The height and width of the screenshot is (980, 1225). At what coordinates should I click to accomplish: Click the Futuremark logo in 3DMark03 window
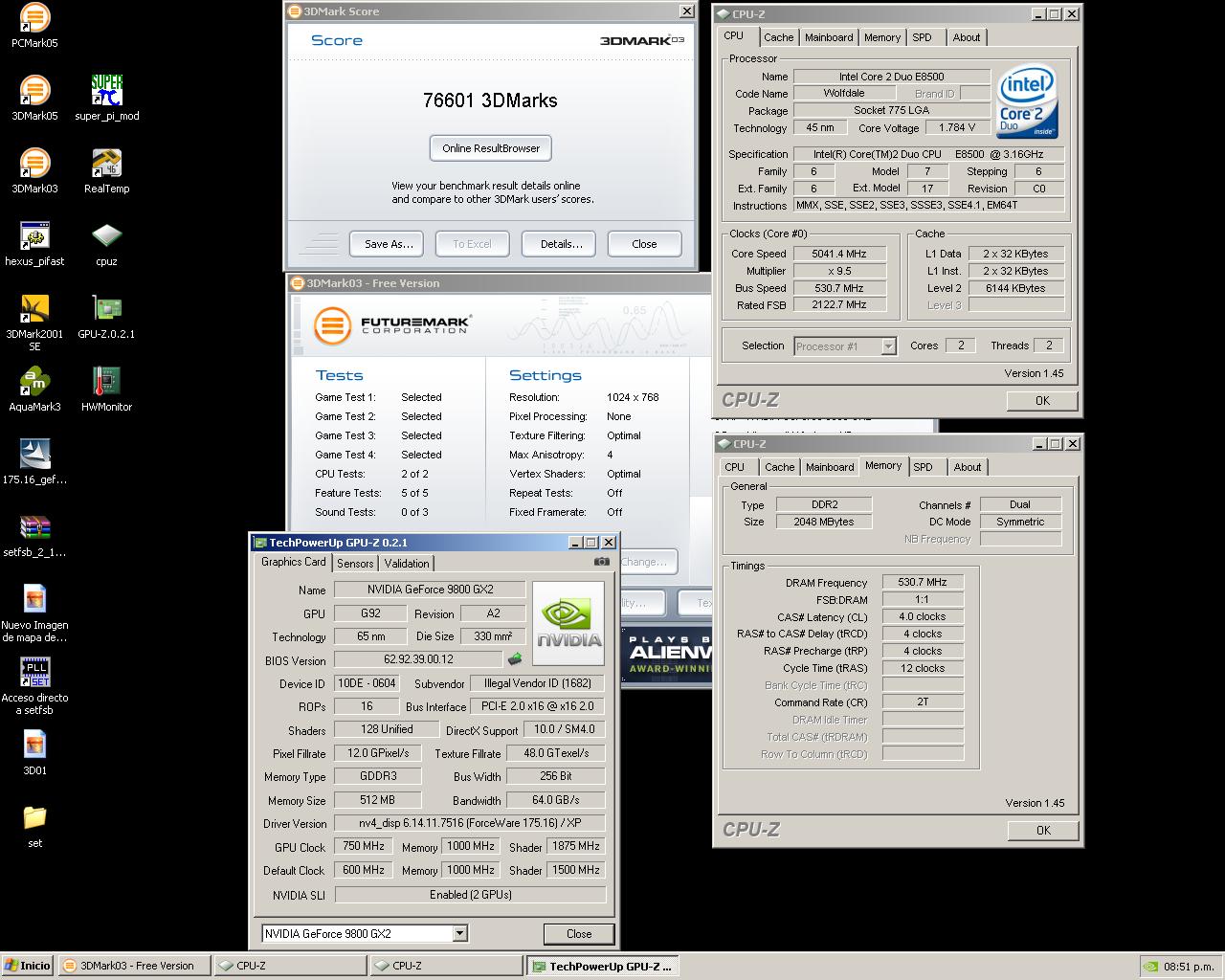[x=392, y=325]
